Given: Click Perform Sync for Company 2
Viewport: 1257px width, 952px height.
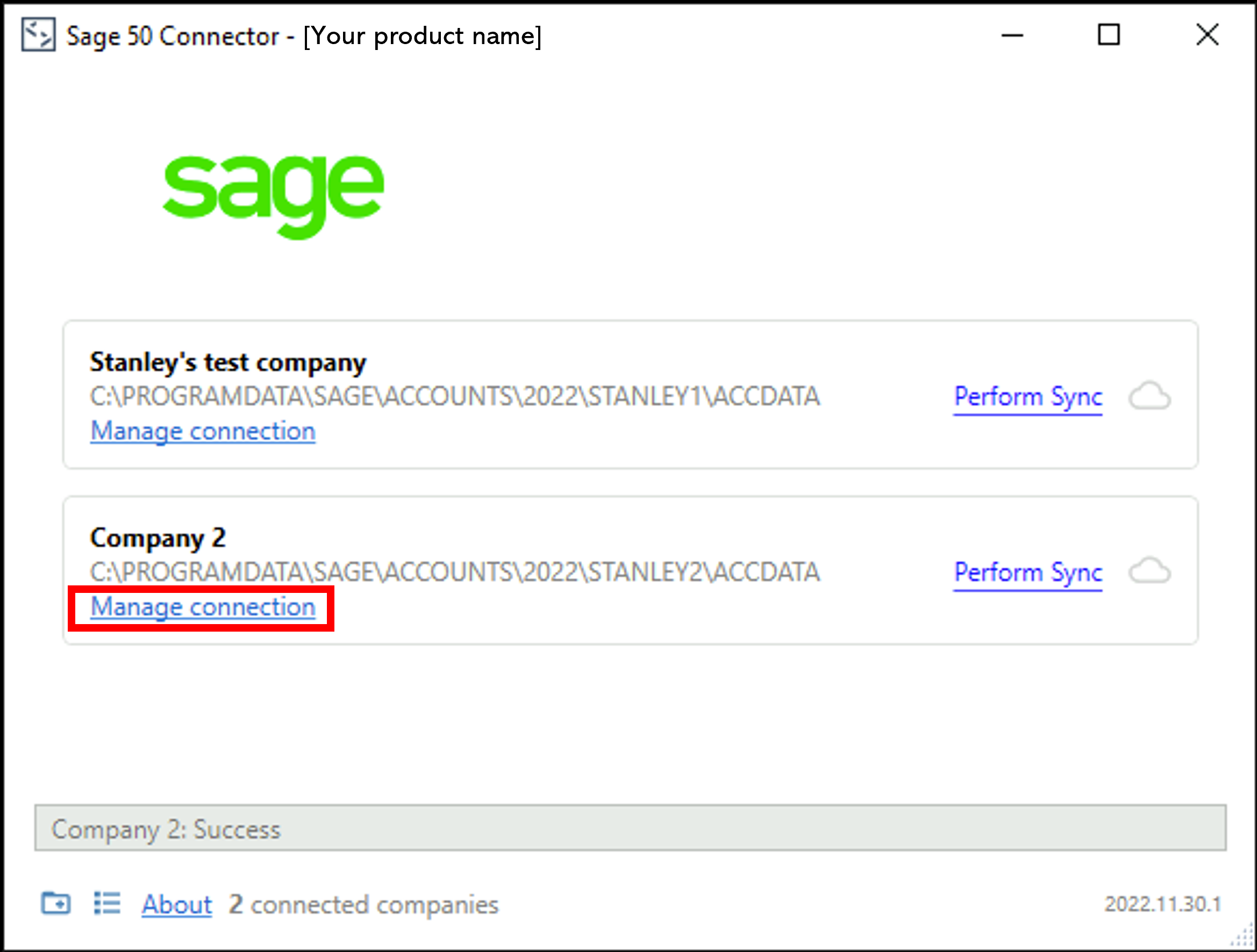Looking at the screenshot, I should (x=1027, y=572).
